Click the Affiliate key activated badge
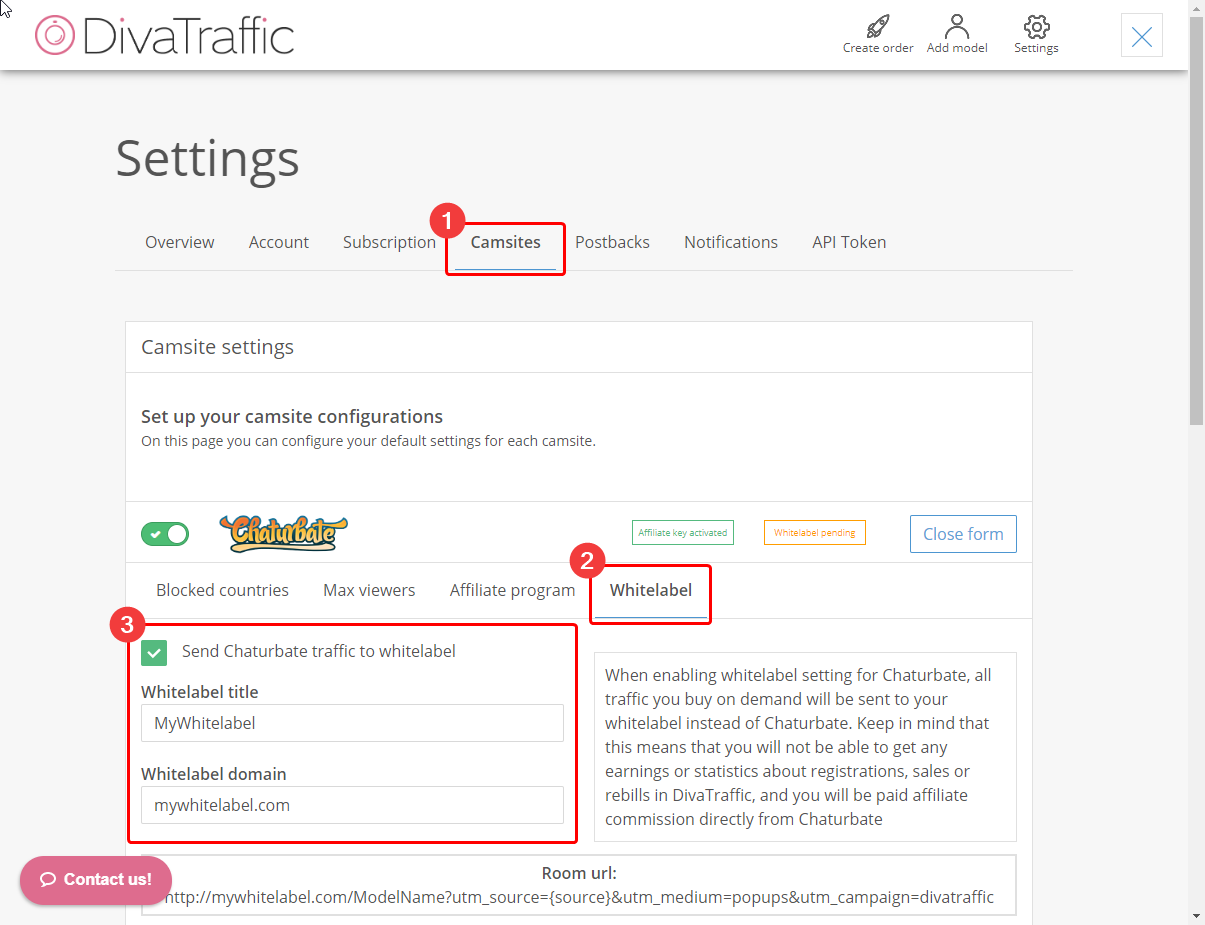Image resolution: width=1205 pixels, height=925 pixels. (683, 533)
